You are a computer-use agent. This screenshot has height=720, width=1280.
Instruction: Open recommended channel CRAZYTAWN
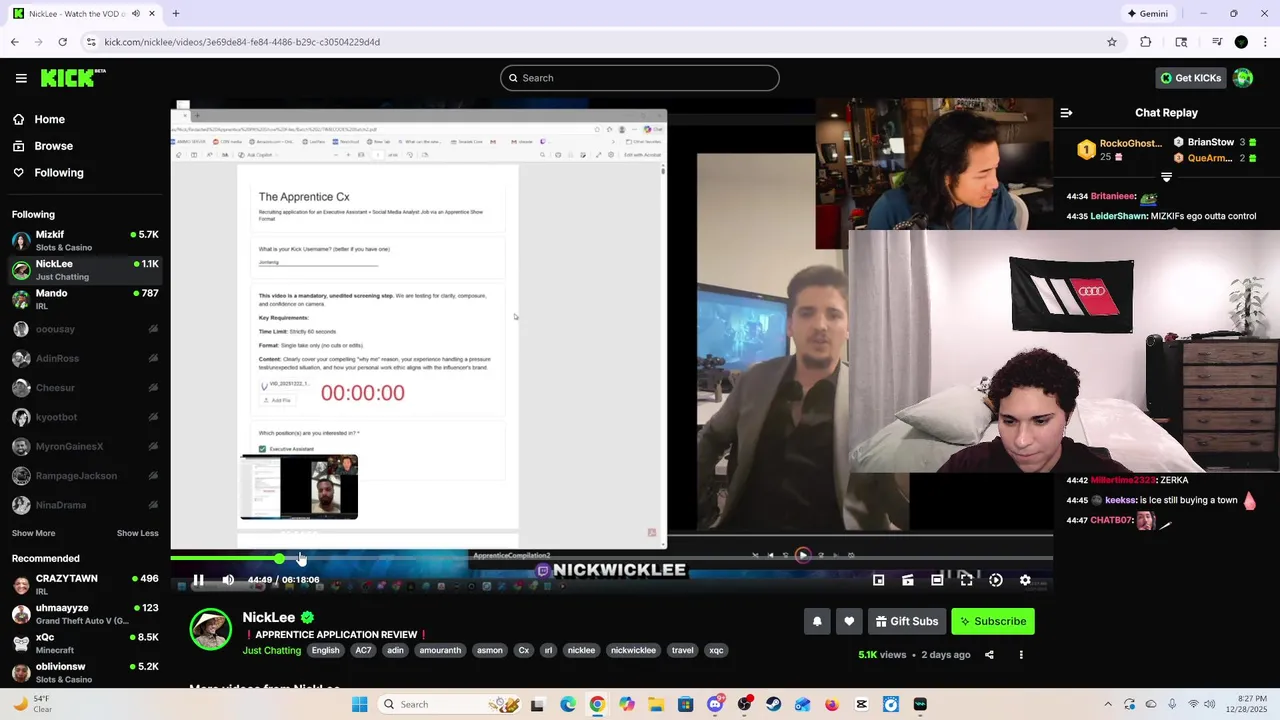click(x=84, y=585)
